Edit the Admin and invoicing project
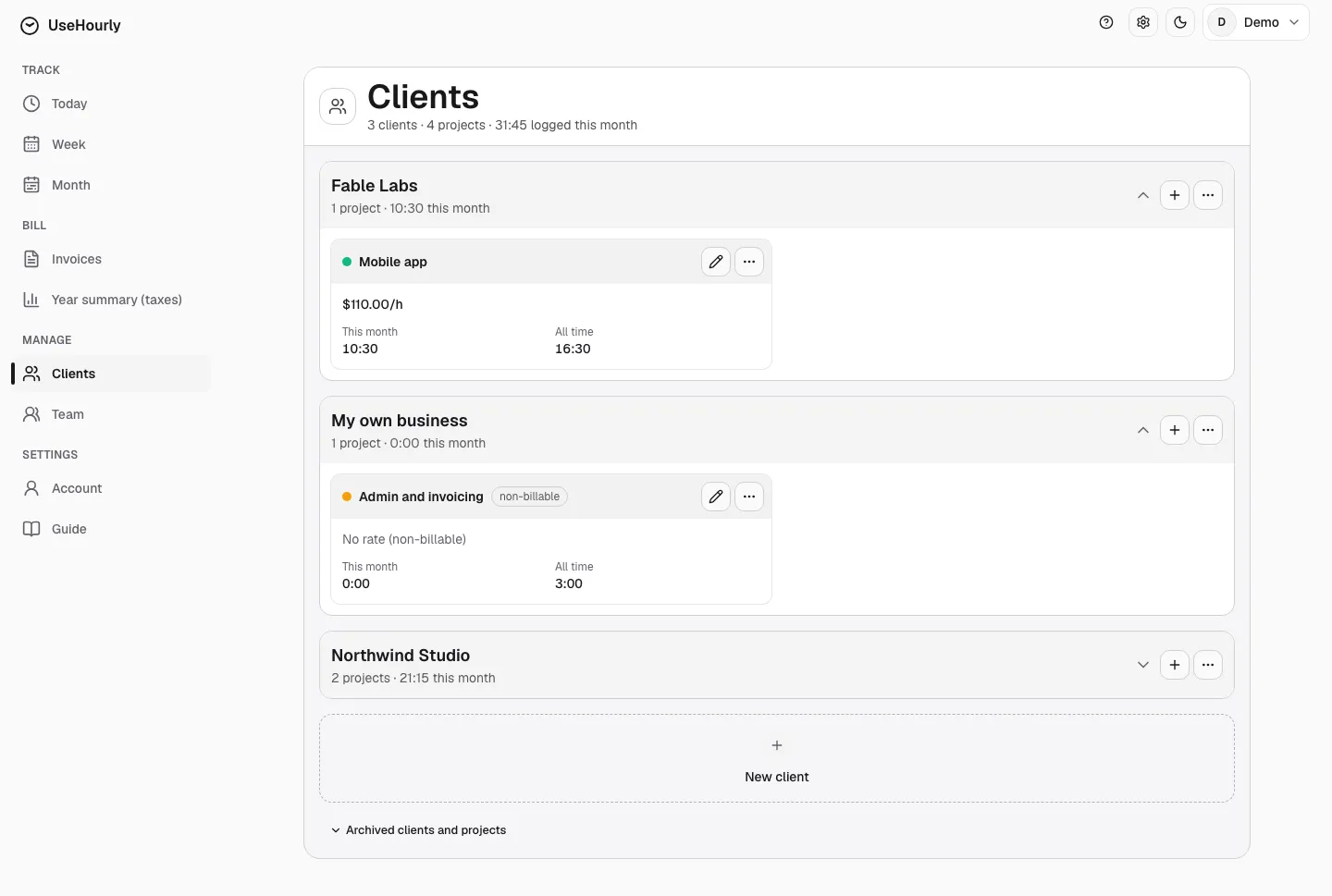1332x896 pixels. [716, 497]
